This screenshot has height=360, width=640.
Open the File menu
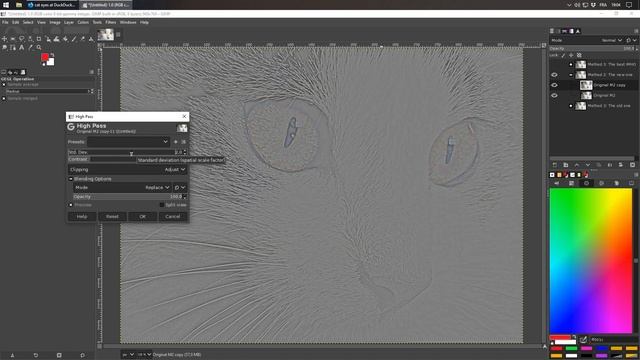tap(5, 22)
